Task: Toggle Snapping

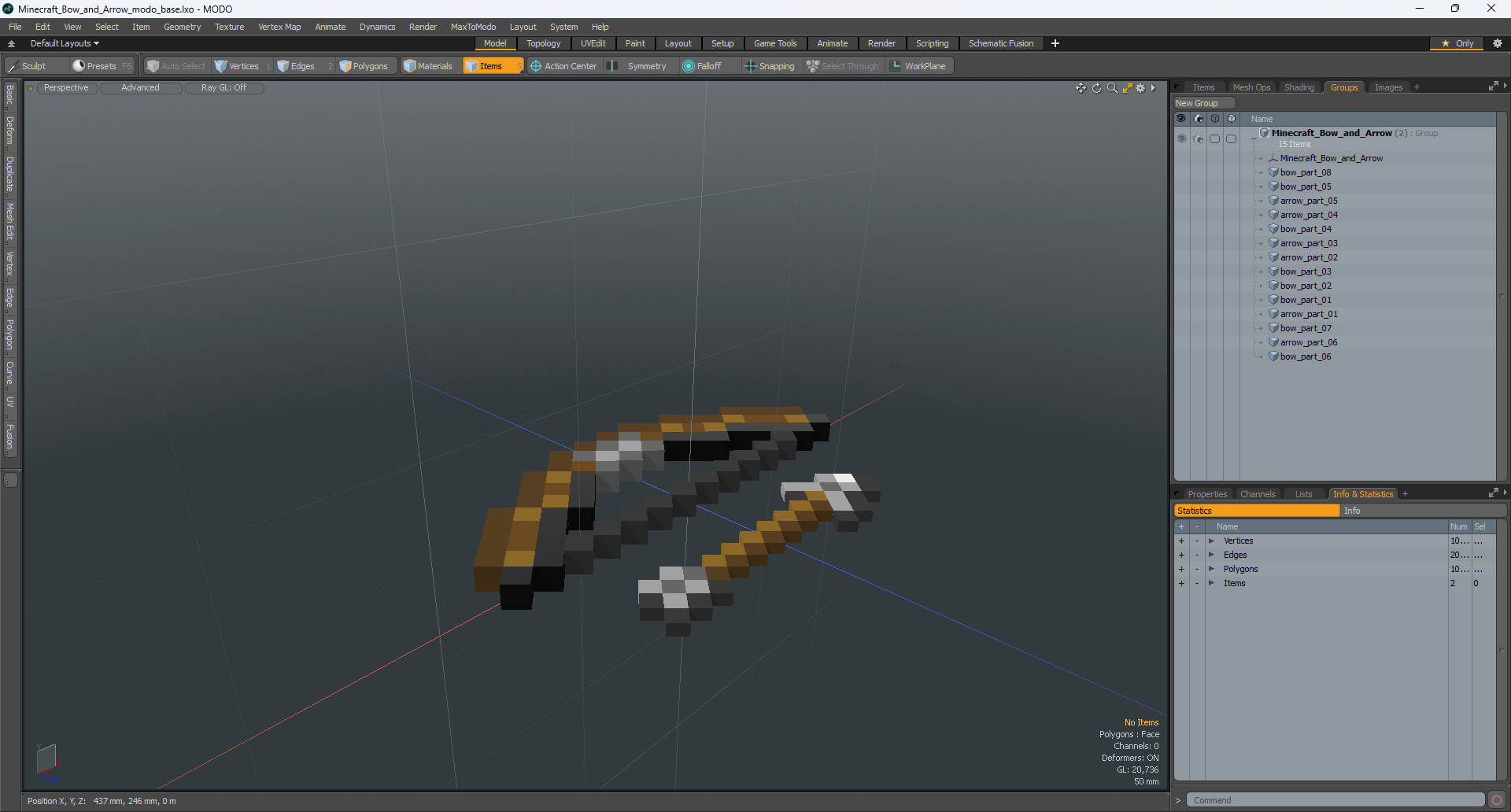Action: click(770, 66)
